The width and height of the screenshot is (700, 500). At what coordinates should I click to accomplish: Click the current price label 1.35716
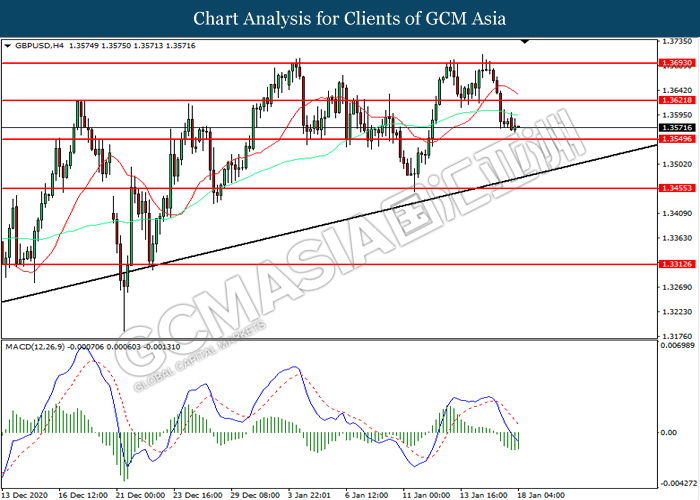(677, 128)
